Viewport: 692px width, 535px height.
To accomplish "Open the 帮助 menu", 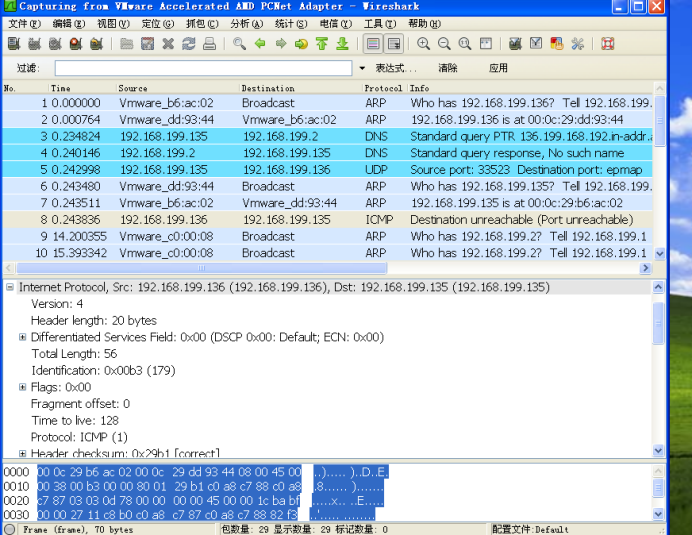I will point(425,24).
